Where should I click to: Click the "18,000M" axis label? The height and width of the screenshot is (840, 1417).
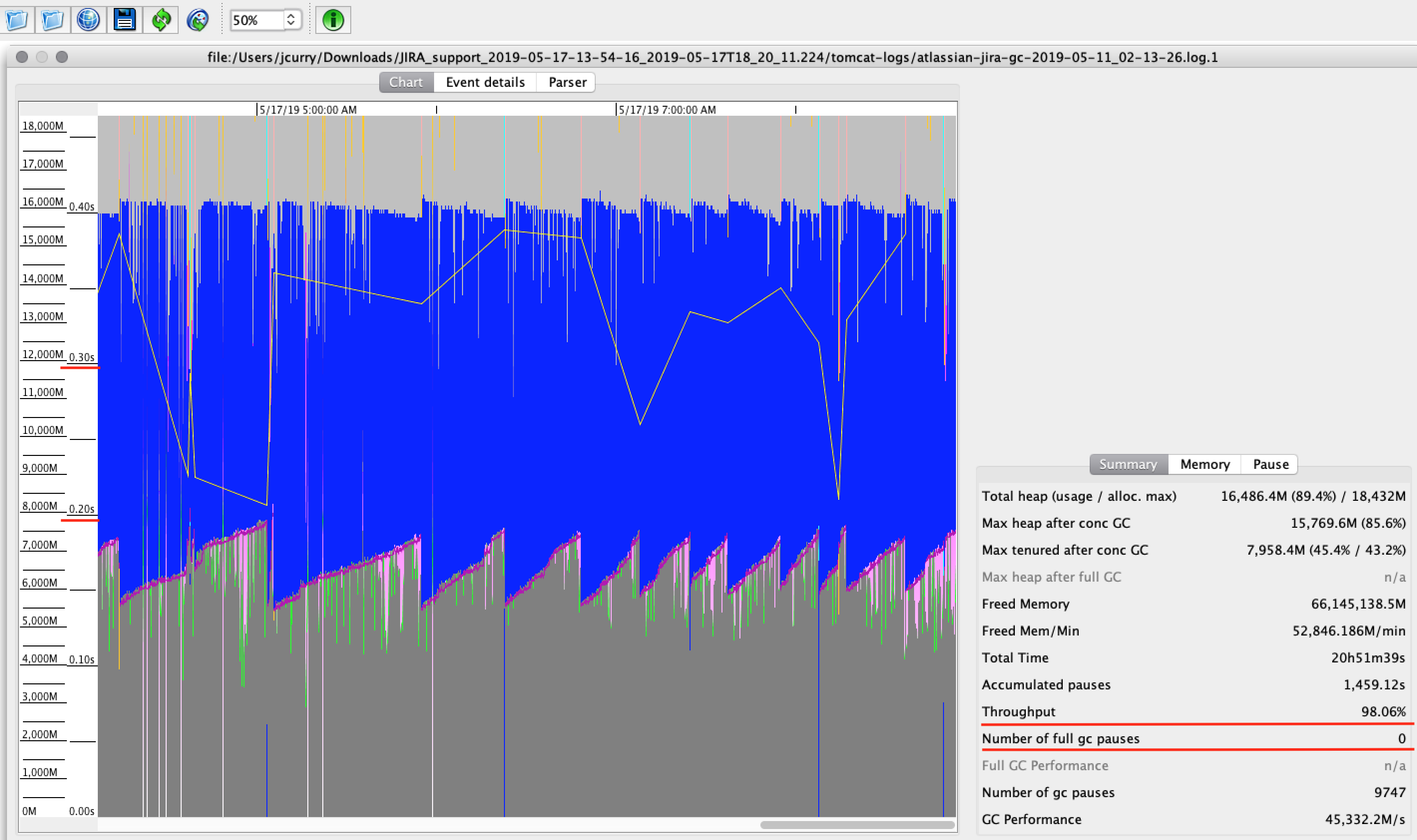click(x=42, y=126)
